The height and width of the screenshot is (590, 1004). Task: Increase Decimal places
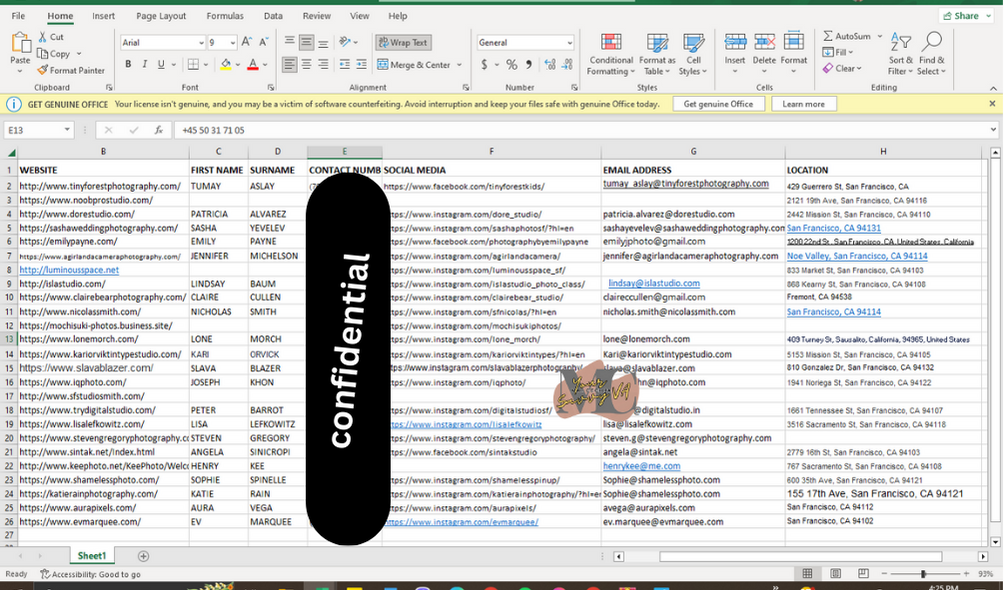pyautogui.click(x=550, y=65)
